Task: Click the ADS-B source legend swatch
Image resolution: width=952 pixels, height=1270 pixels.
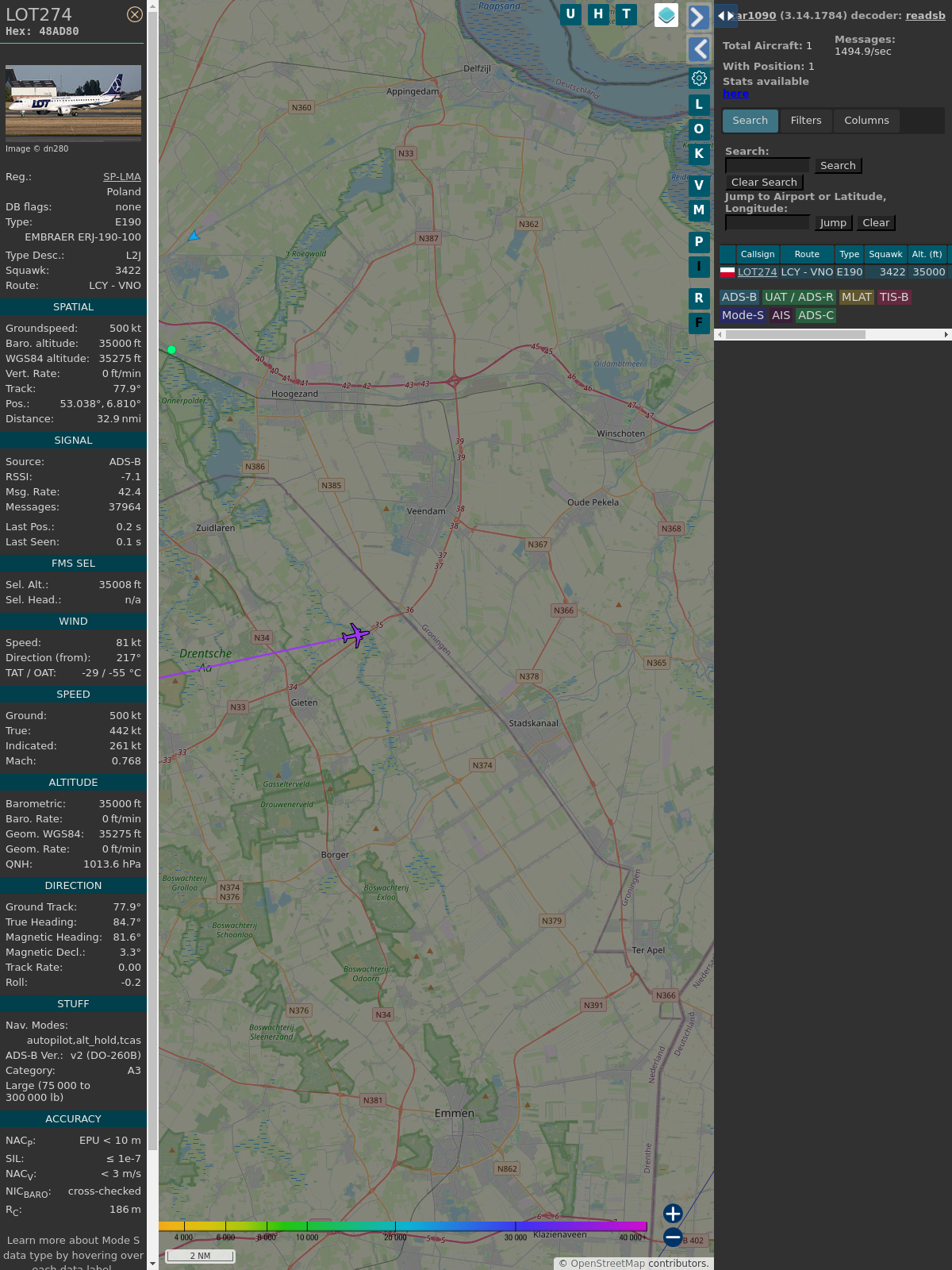Action: tap(739, 297)
